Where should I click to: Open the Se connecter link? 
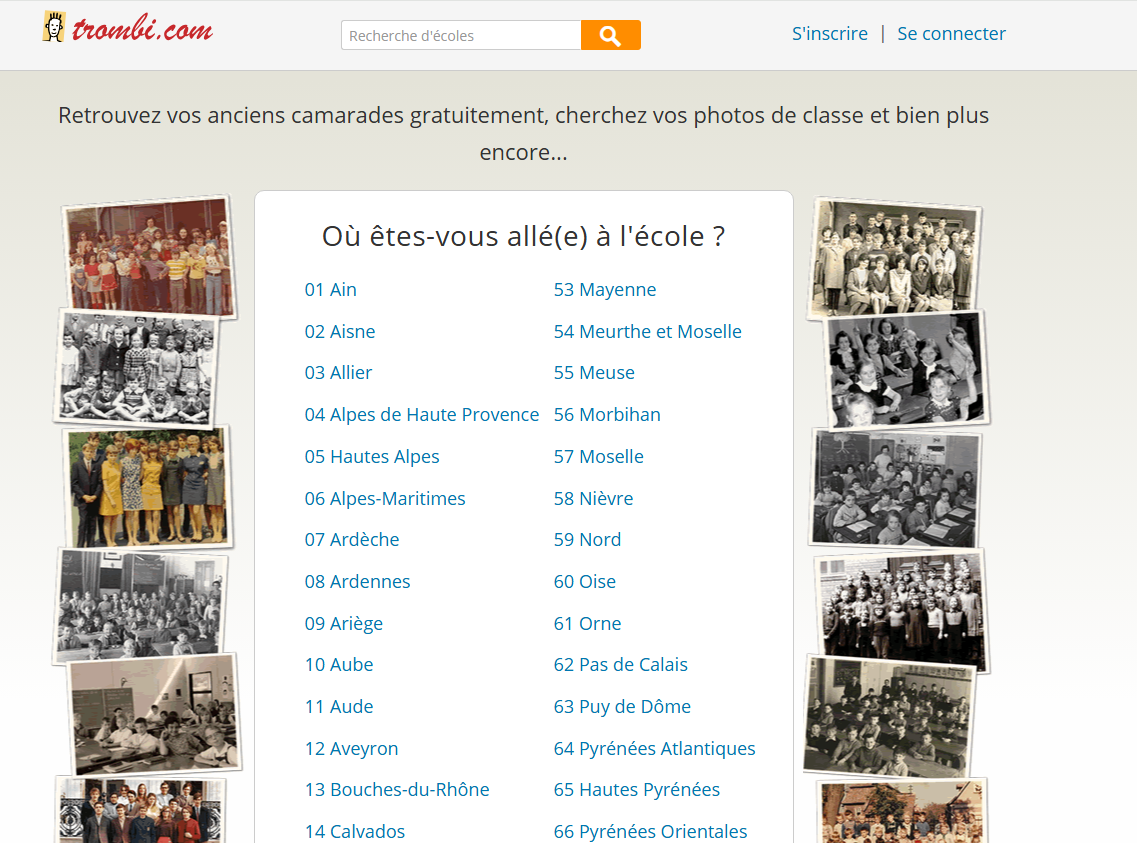[x=951, y=33]
